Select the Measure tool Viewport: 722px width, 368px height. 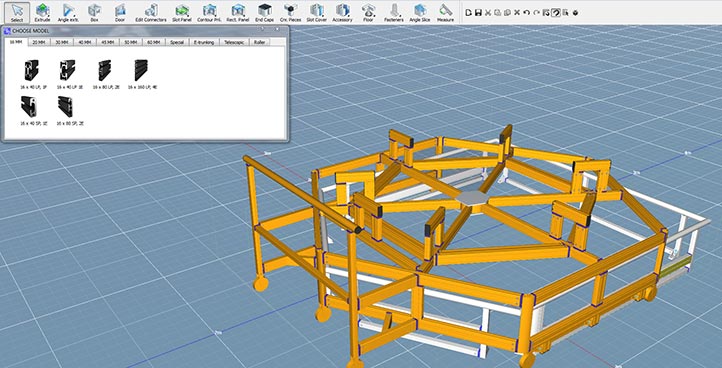pos(445,12)
